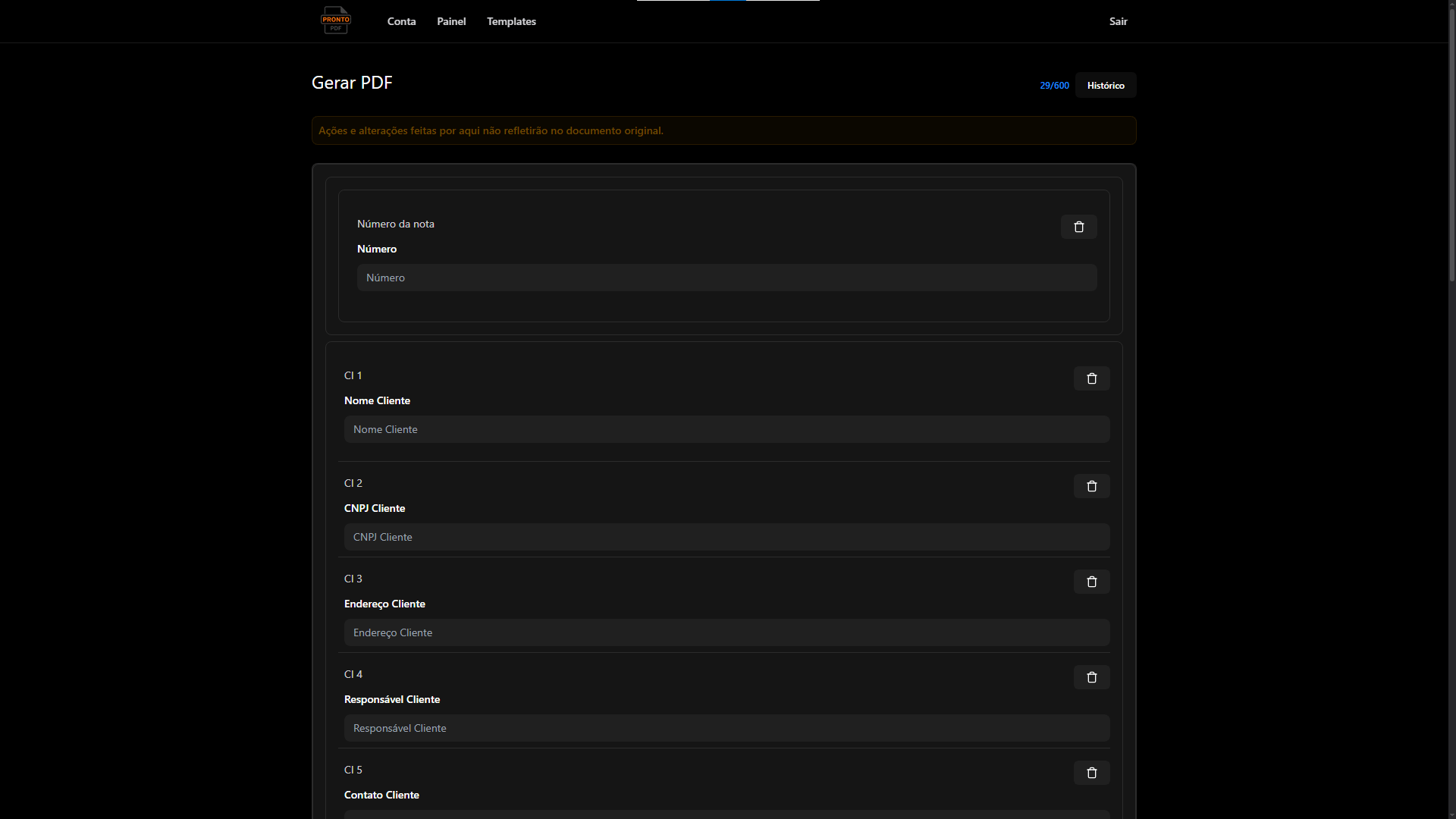Remove the Cl 2 CNPJ Cliente field
Screen dimensions: 1456x819
pyautogui.click(x=1091, y=486)
